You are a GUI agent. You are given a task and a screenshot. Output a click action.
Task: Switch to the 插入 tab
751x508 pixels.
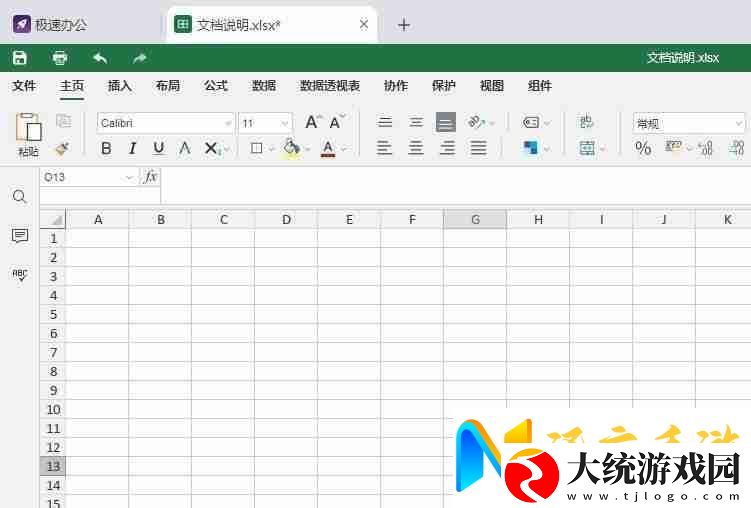click(120, 86)
